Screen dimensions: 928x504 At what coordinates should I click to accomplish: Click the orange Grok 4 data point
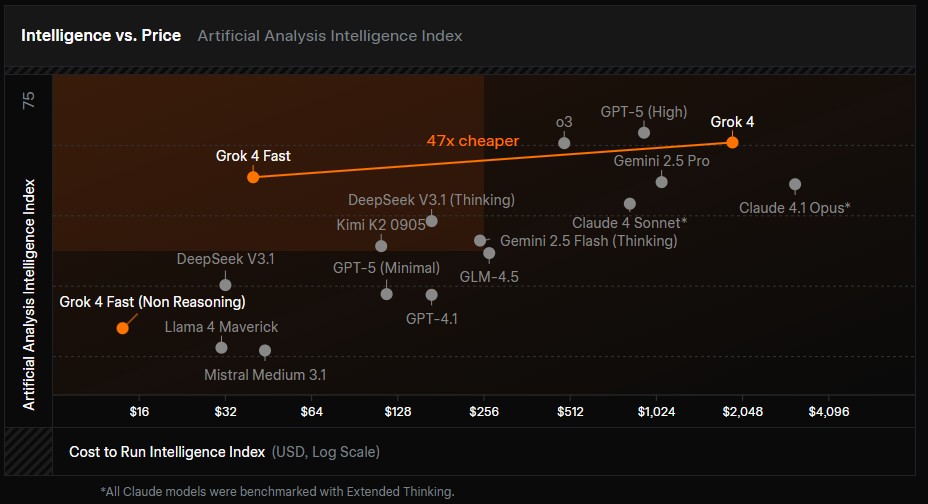732,142
